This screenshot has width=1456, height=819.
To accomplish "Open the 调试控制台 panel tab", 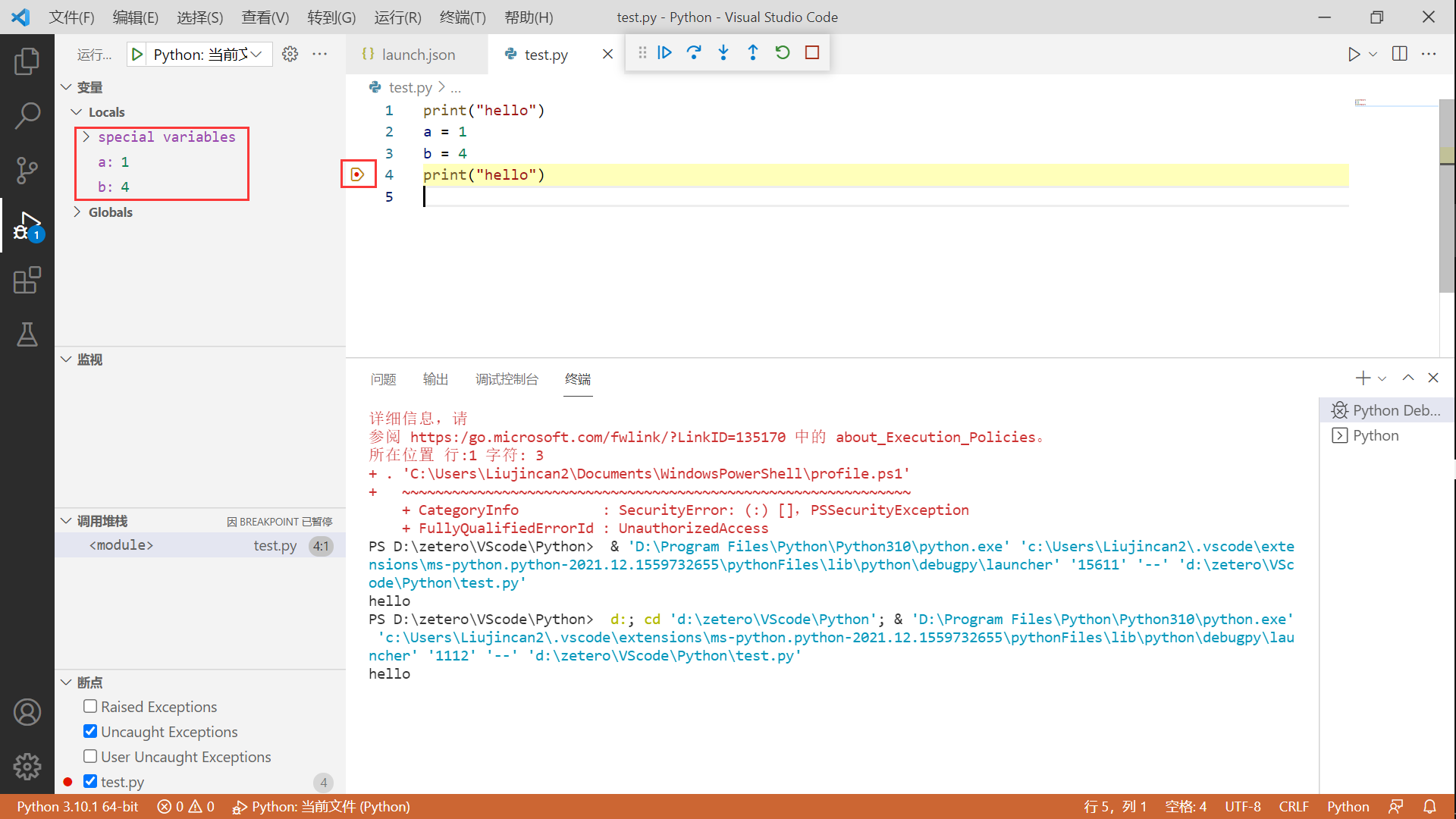I will point(507,379).
